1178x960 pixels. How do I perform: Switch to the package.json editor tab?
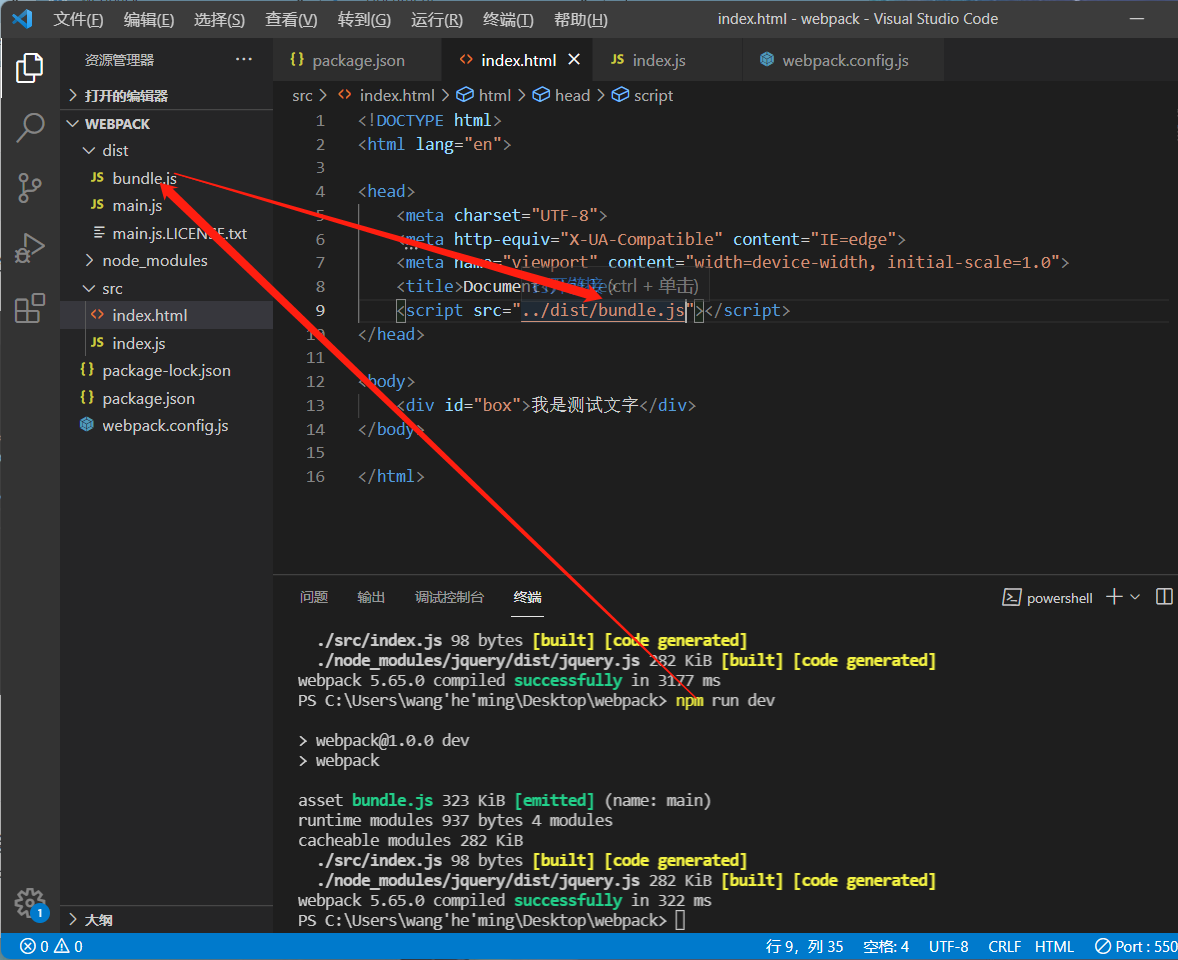click(x=358, y=60)
